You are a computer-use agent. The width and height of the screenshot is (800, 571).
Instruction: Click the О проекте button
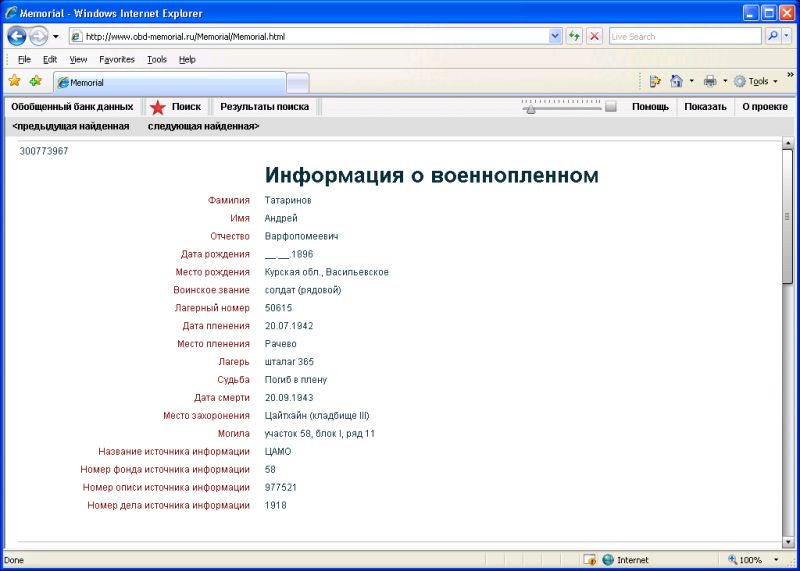[764, 107]
